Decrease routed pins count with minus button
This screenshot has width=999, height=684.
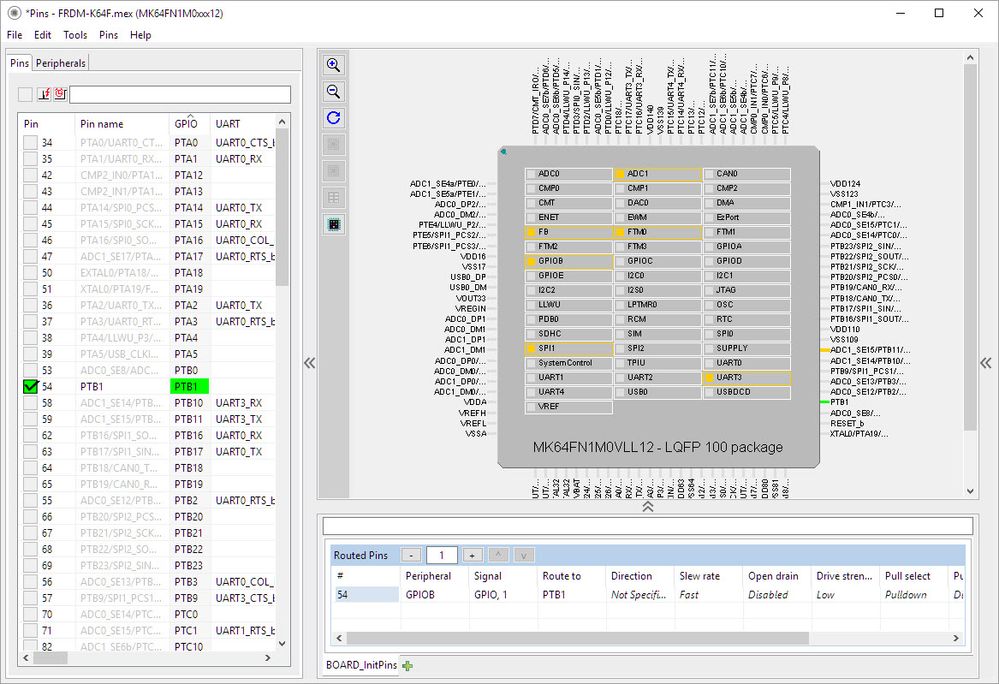[x=412, y=555]
